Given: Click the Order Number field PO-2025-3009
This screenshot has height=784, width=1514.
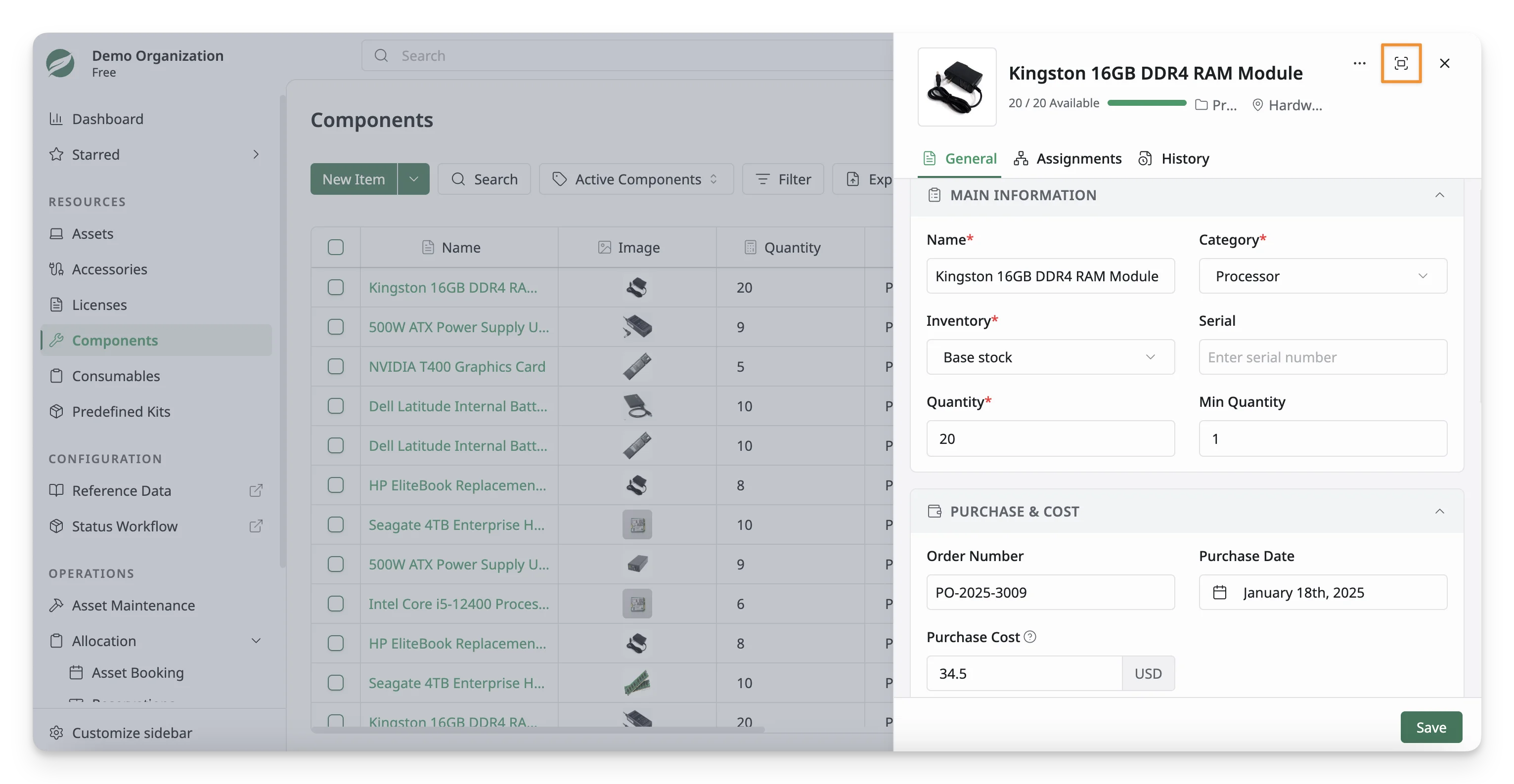Looking at the screenshot, I should 1050,592.
